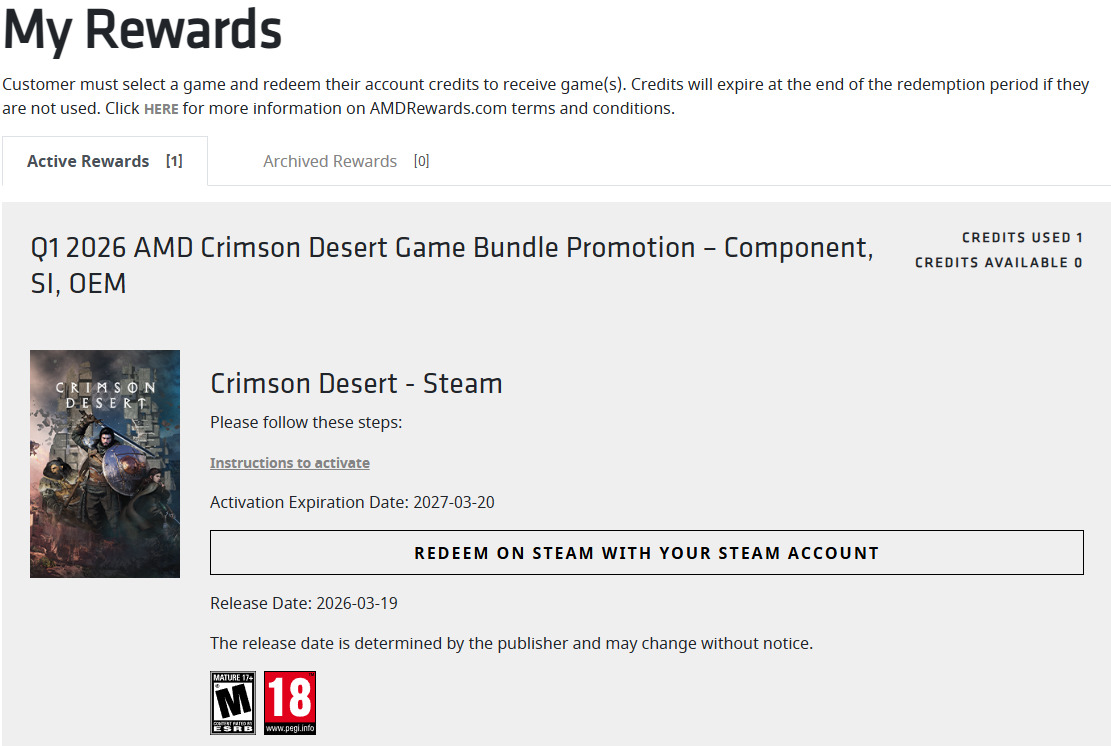Screen dimensions: 1111x746
Task: Click the Activation Expiration Date text
Action: click(x=352, y=502)
